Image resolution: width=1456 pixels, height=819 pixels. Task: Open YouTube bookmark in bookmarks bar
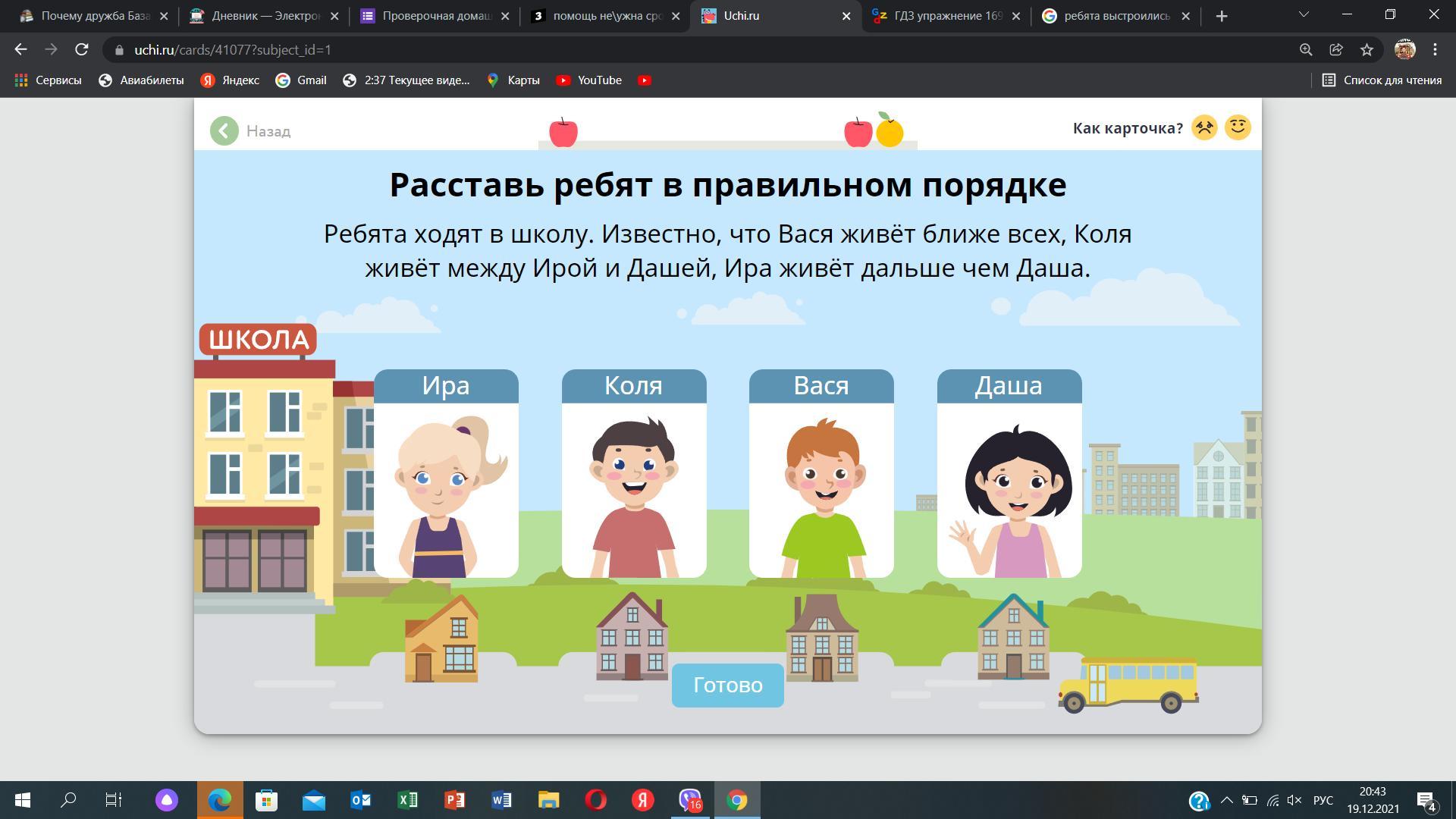[x=589, y=80]
